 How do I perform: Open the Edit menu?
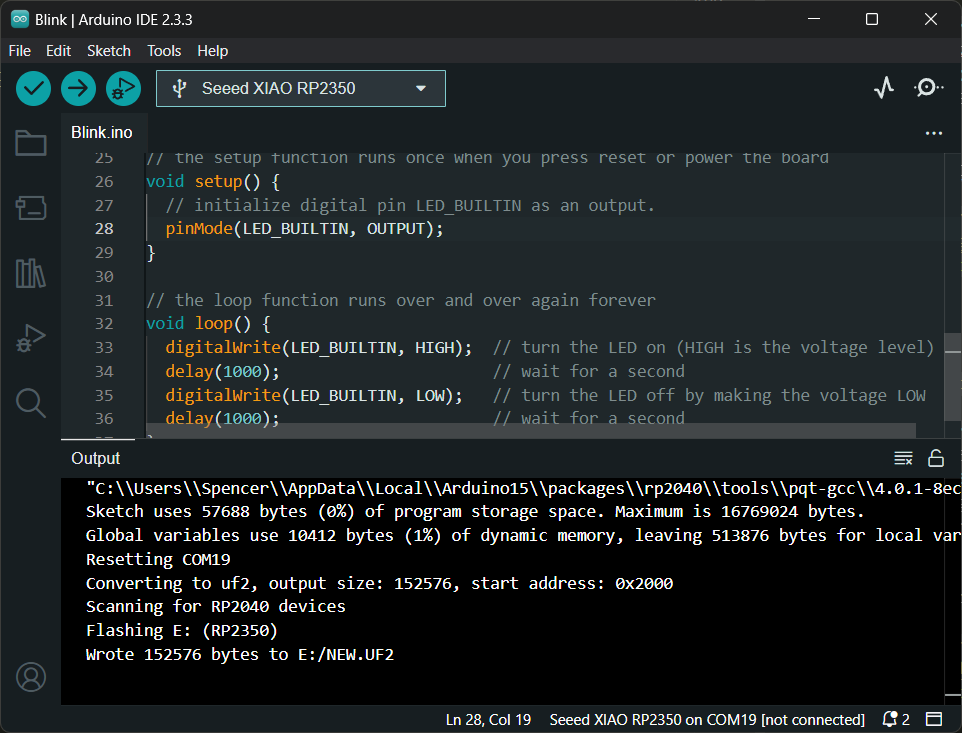(x=58, y=51)
